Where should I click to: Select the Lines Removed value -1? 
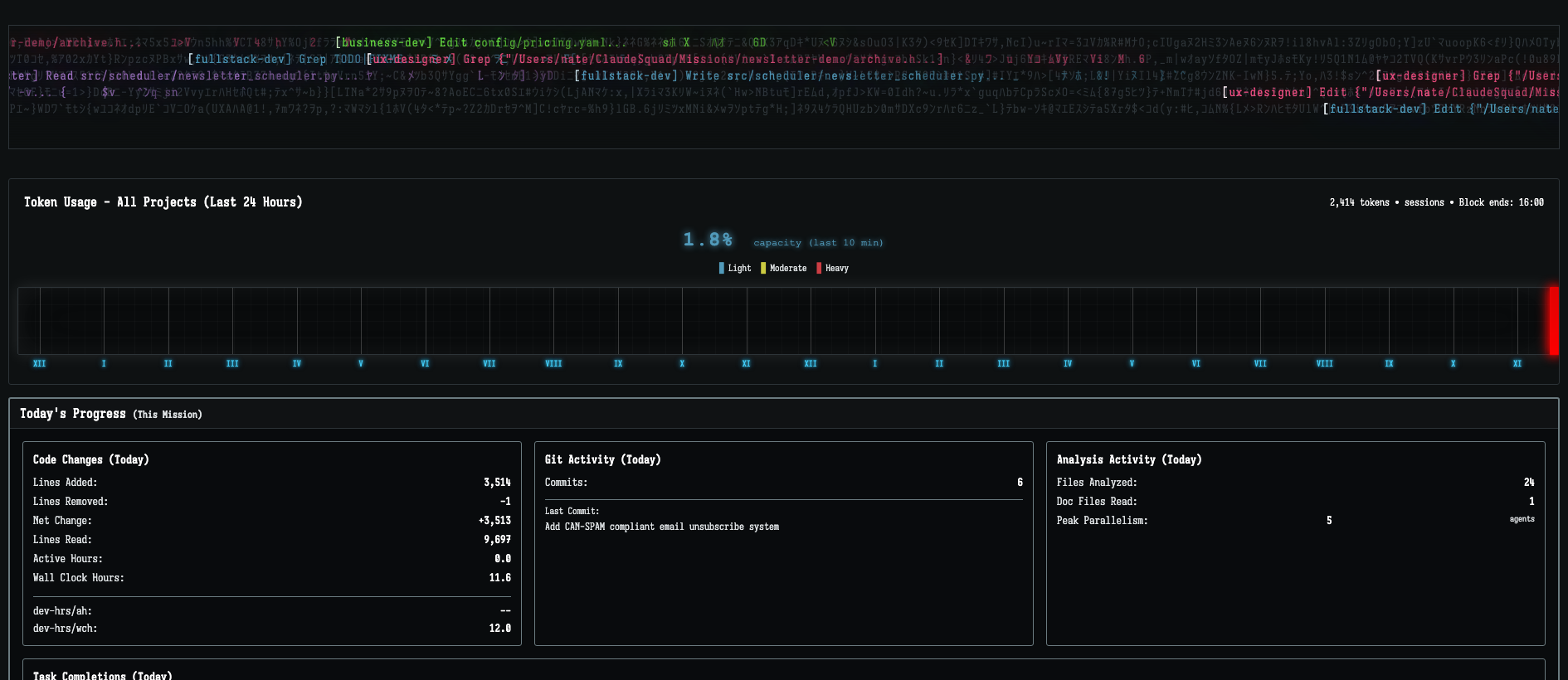pos(505,502)
